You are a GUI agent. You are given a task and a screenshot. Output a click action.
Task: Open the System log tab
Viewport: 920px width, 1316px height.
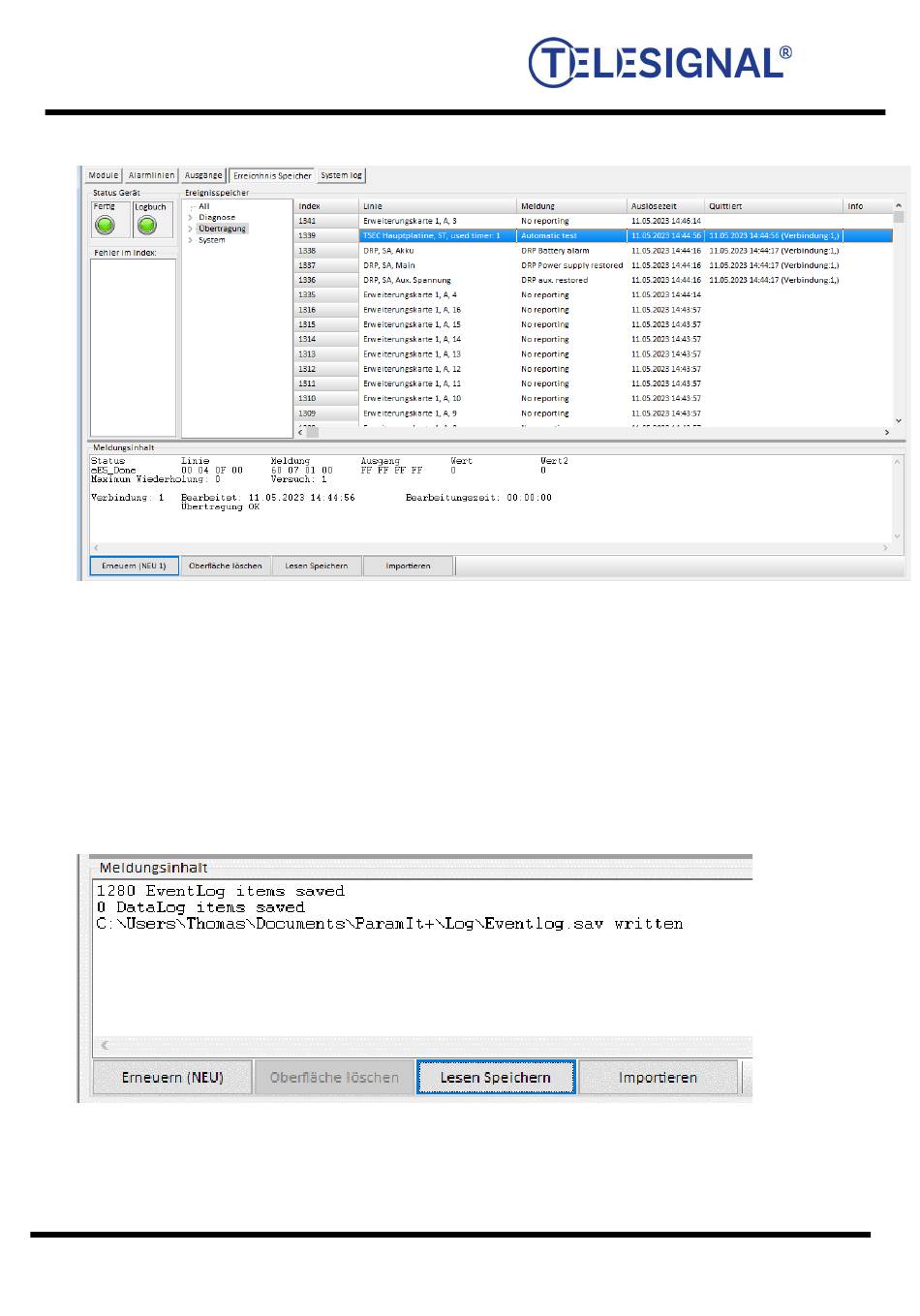pyautogui.click(x=342, y=175)
